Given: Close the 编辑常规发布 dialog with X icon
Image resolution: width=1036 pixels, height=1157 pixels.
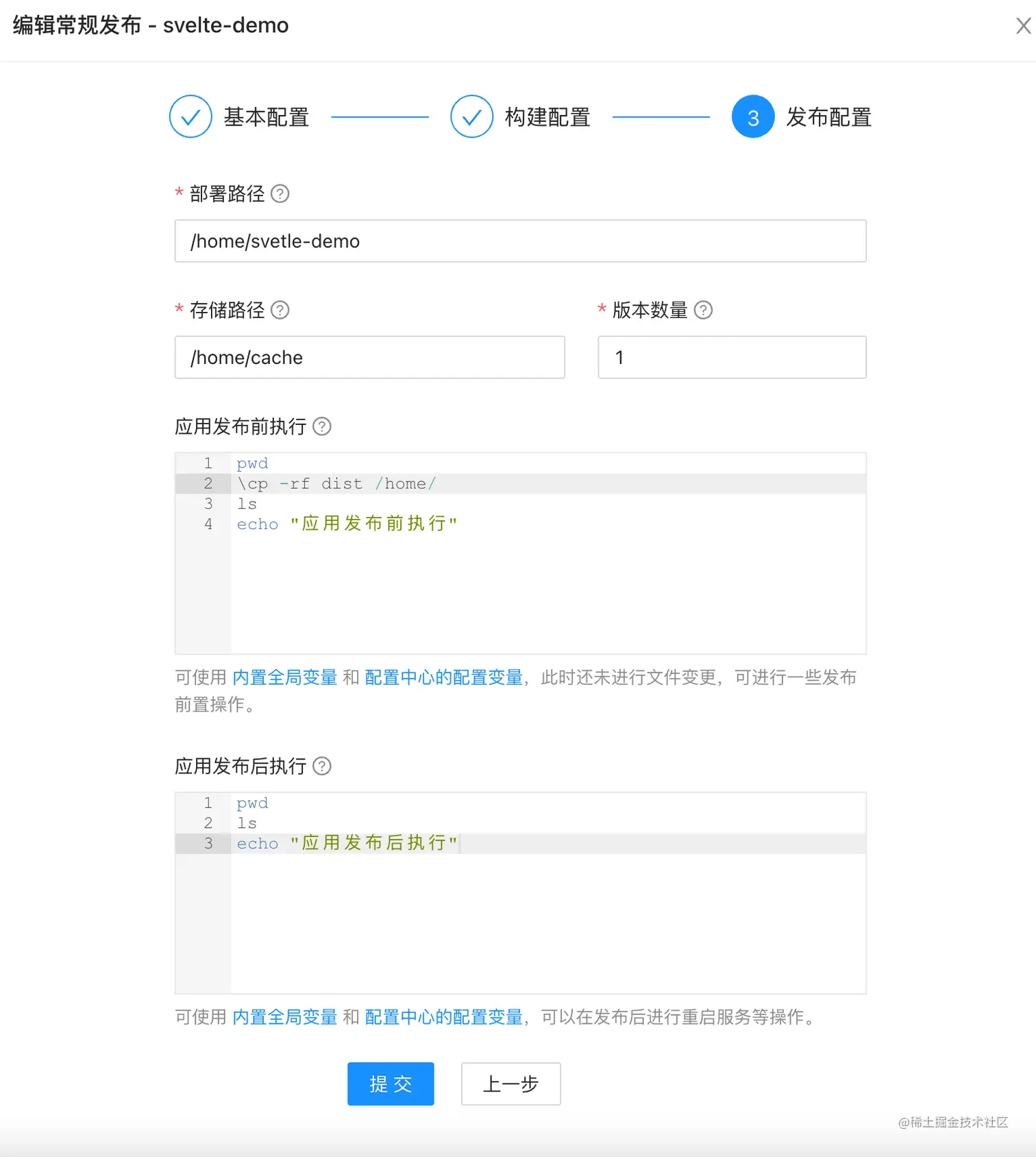Looking at the screenshot, I should click(1023, 26).
